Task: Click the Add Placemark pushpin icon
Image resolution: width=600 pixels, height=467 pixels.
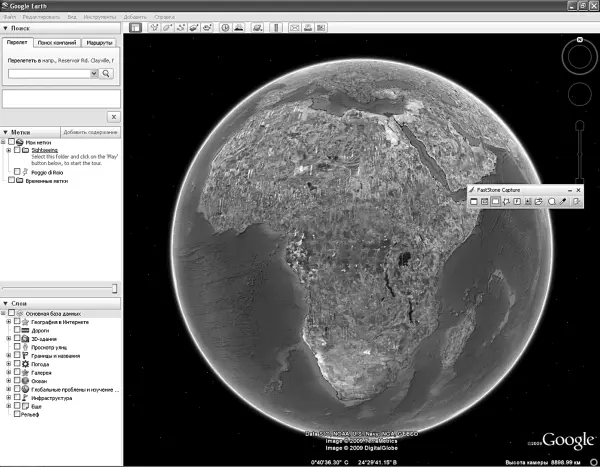Action: (154, 28)
